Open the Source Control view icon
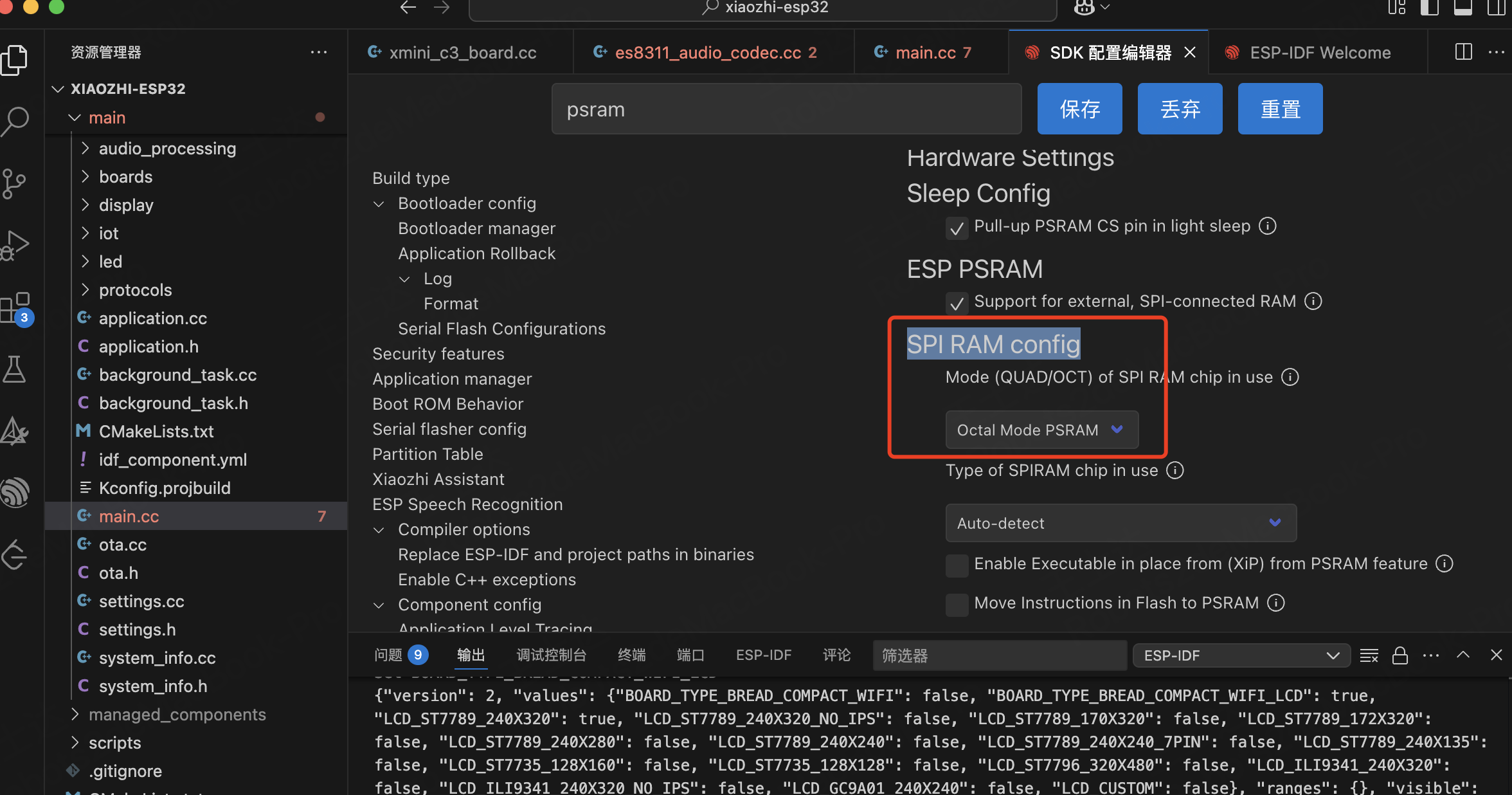The image size is (1512, 795). 14,183
